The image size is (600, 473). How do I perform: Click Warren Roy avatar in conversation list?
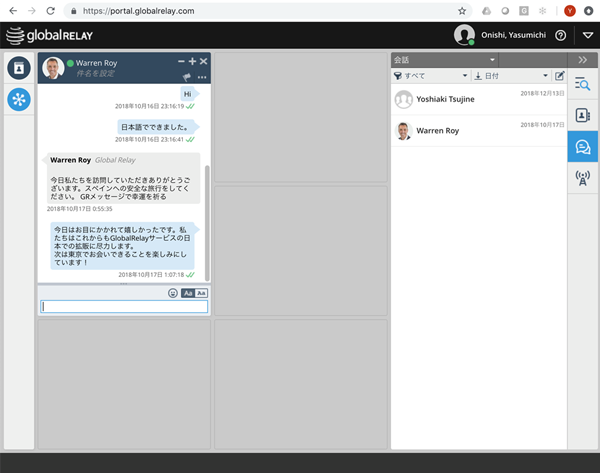coord(404,131)
